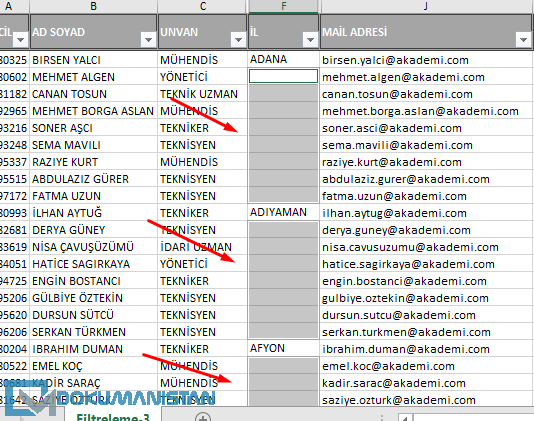Viewport: 534px width, 421px height.
Task: Open the UNVAN filter dropdown
Action: tap(238, 40)
